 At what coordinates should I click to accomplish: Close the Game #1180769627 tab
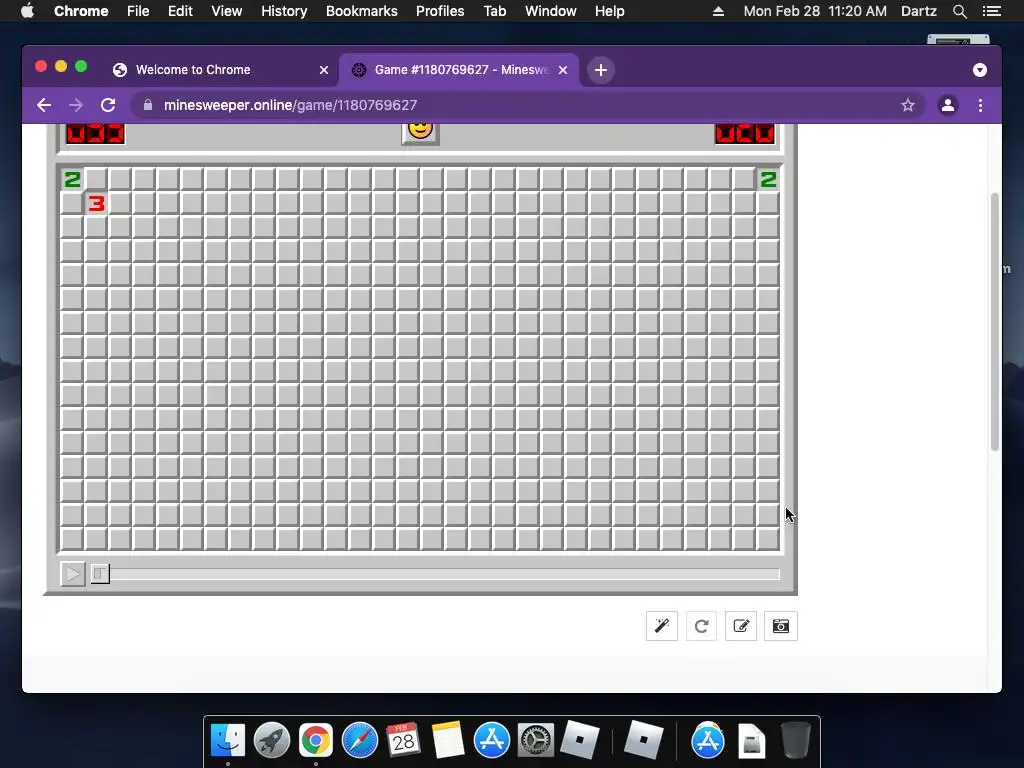pos(563,70)
